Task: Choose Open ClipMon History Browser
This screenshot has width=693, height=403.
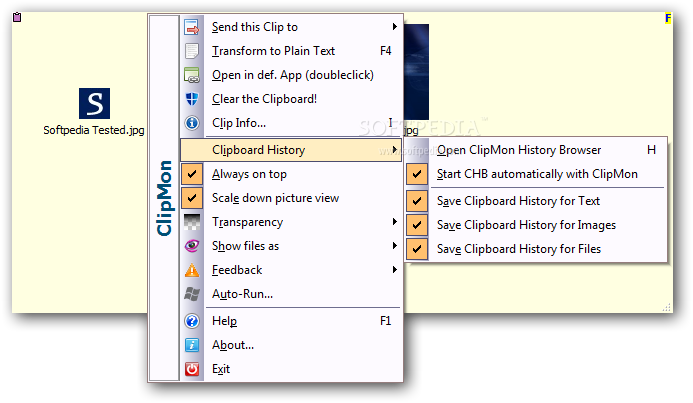Action: (x=535, y=150)
